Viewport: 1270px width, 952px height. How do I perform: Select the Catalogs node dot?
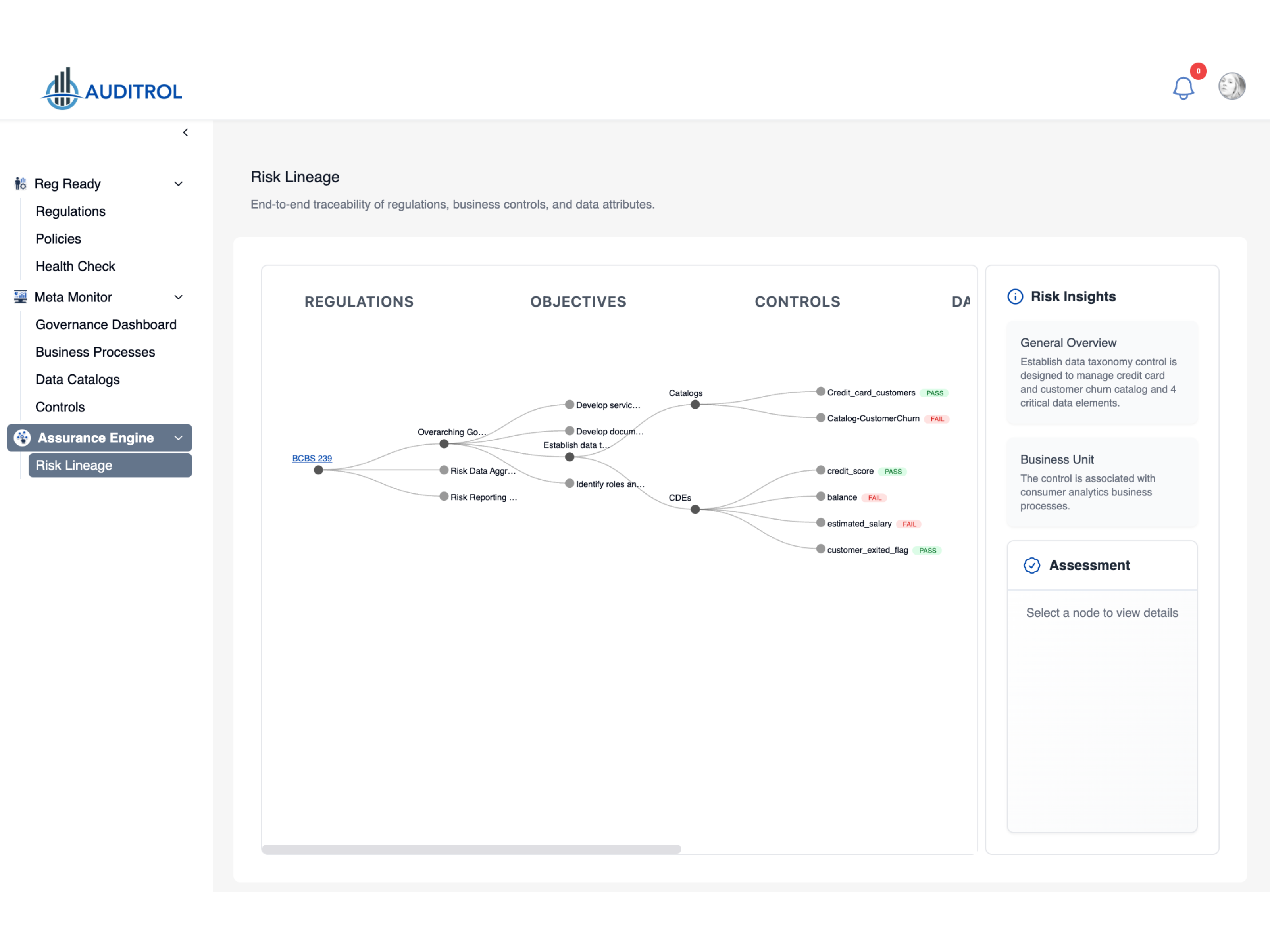click(695, 405)
